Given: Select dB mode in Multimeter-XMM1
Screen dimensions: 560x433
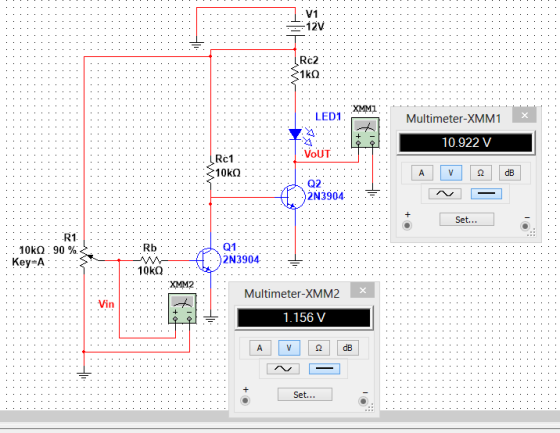Looking at the screenshot, I should pyautogui.click(x=510, y=173).
